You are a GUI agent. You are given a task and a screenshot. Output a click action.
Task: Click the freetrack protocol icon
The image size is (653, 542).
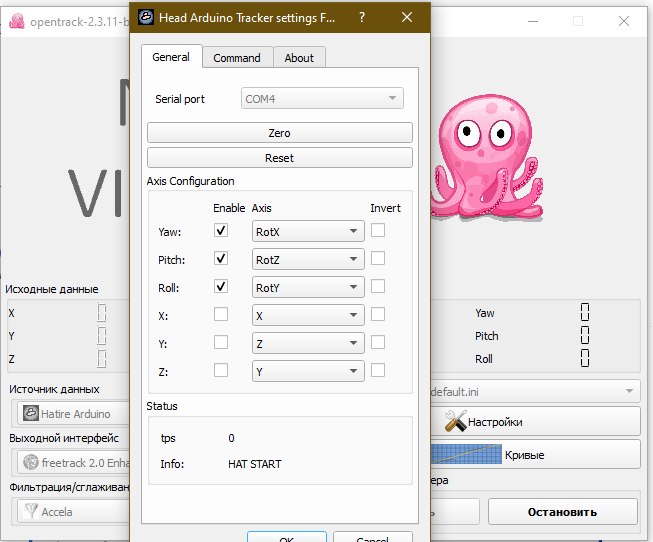coord(31,463)
